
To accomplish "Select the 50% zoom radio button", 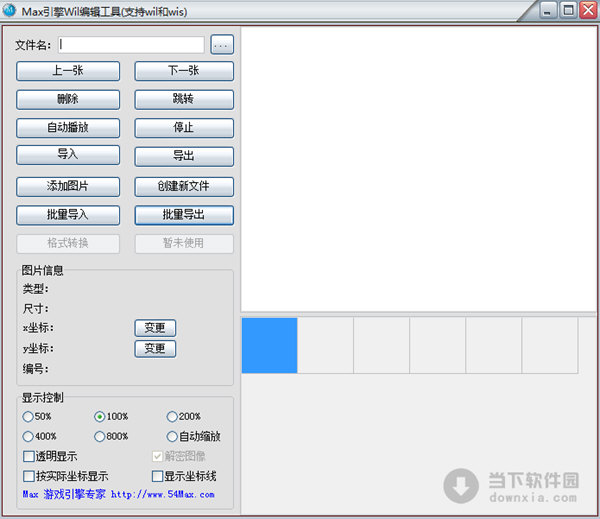I will pos(28,416).
